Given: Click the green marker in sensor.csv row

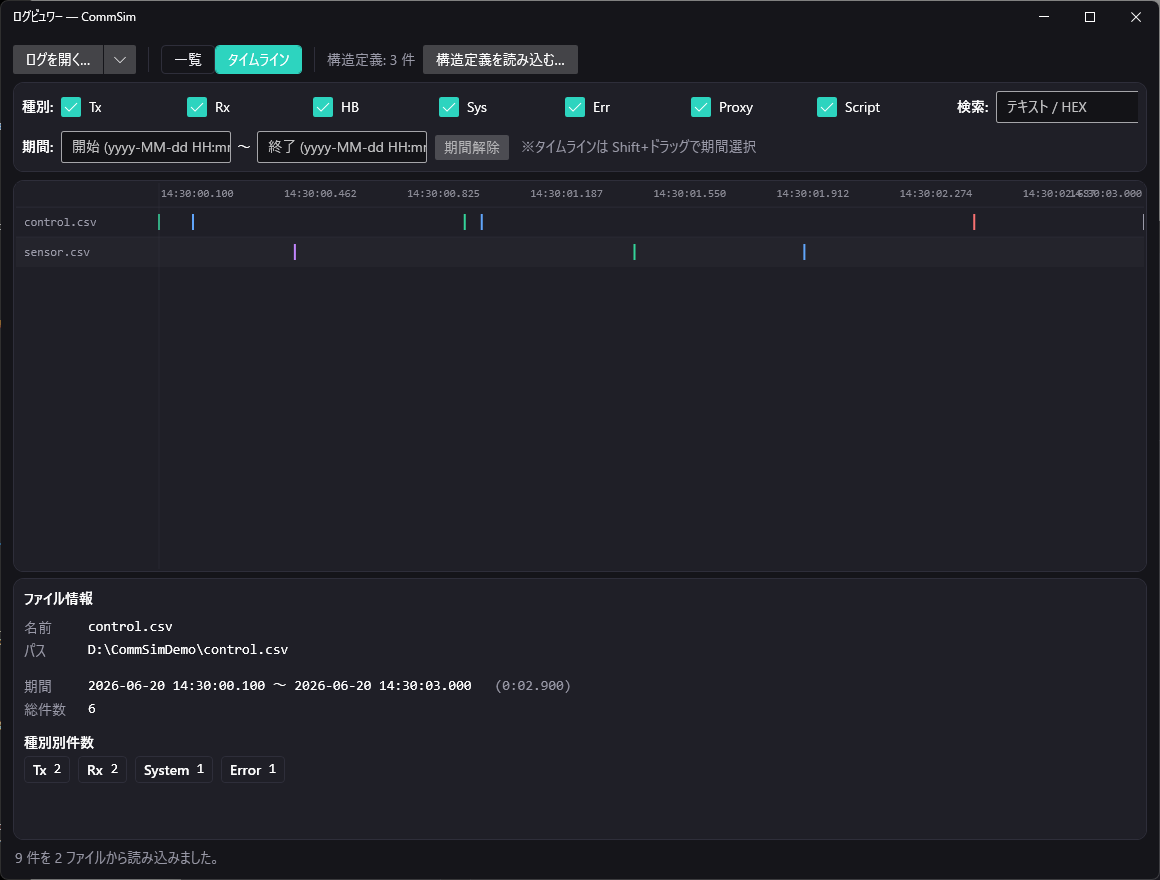Looking at the screenshot, I should 635,252.
